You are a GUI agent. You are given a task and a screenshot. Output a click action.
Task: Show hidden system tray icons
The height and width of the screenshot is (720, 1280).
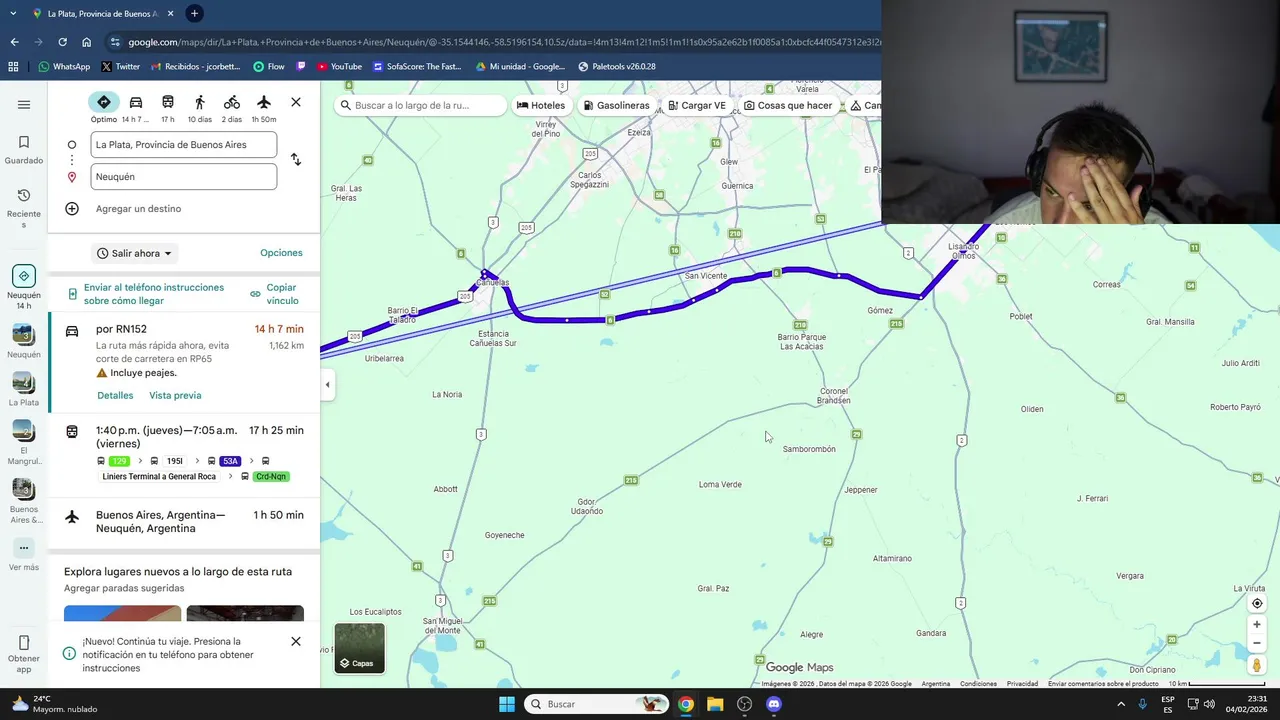click(1121, 704)
